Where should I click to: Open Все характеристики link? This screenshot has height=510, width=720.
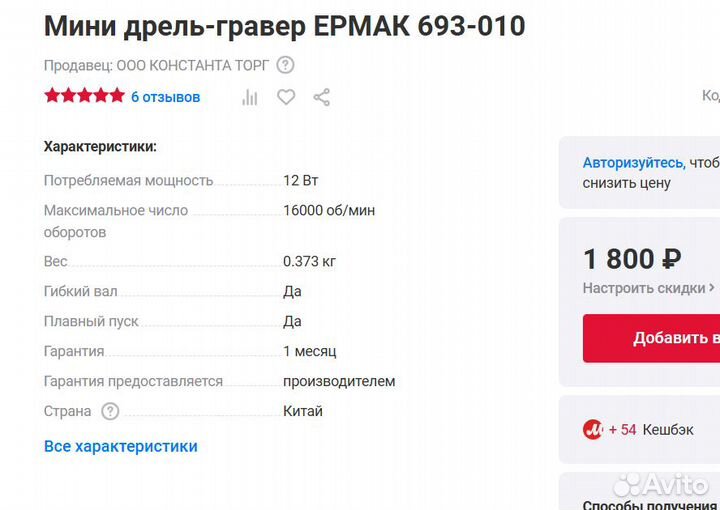121,446
